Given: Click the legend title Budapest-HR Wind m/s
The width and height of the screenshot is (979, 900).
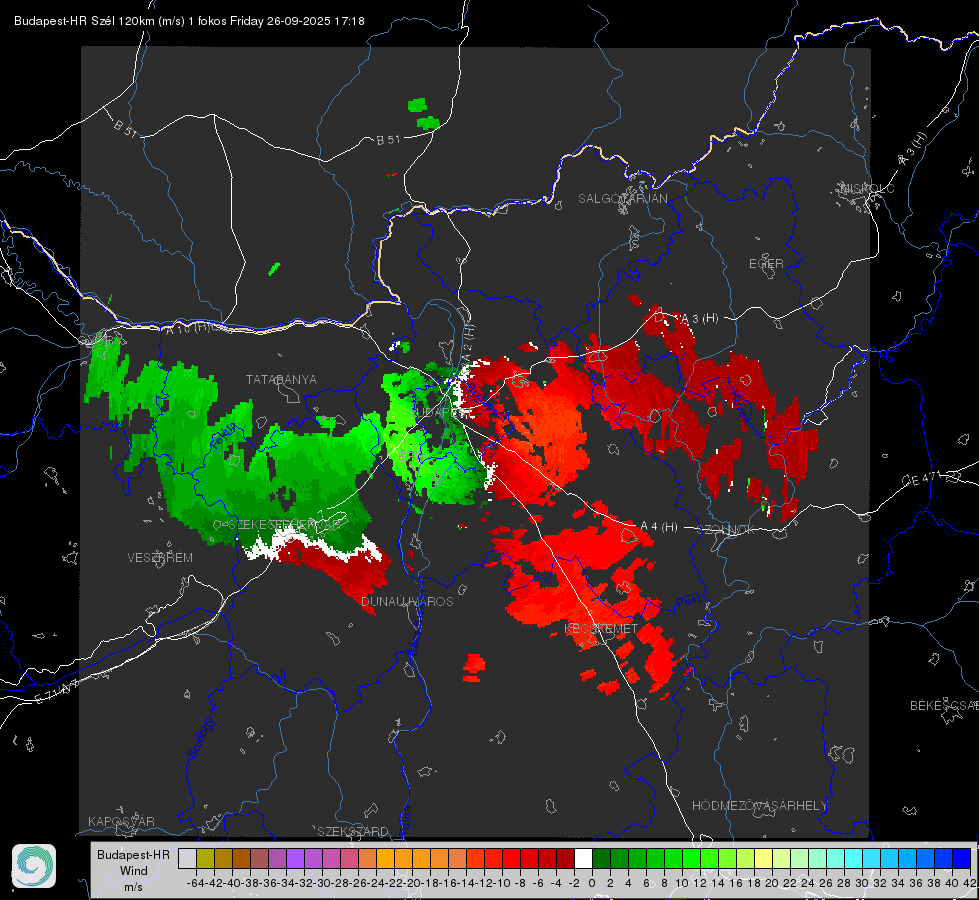Looking at the screenshot, I should tap(133, 870).
